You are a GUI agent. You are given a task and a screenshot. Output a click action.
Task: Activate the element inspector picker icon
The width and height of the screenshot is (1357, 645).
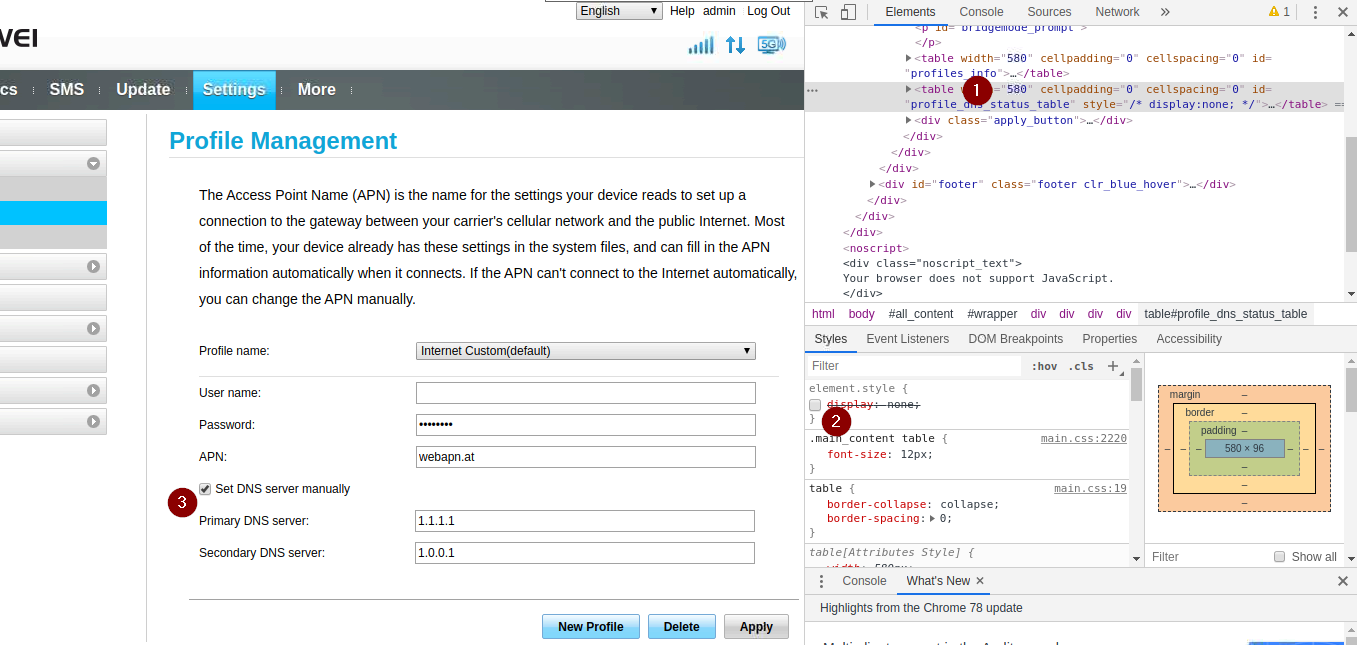click(821, 12)
